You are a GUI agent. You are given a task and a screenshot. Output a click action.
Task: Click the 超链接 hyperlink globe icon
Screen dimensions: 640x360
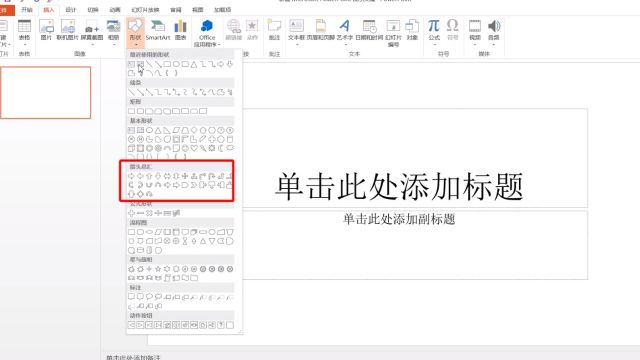coord(234,30)
